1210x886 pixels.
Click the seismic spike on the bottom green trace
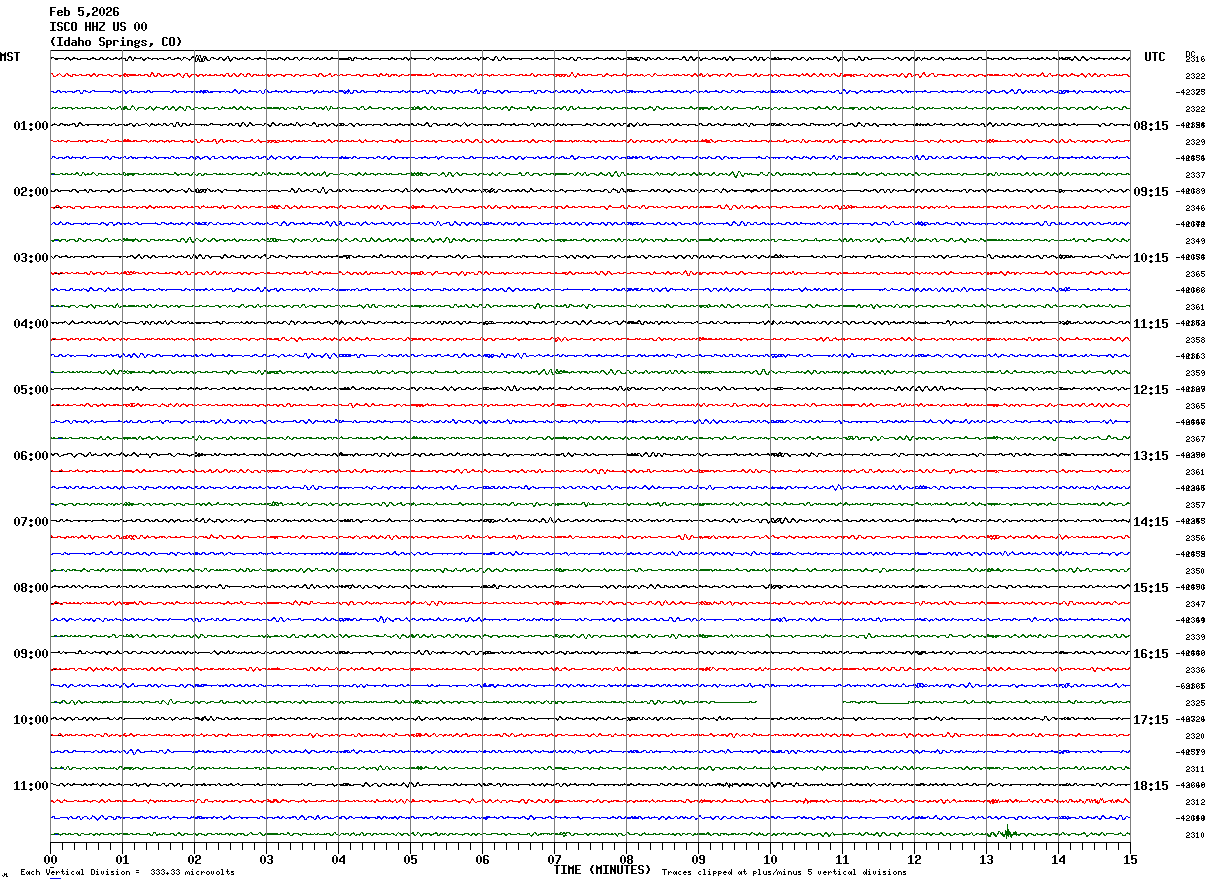[1007, 833]
